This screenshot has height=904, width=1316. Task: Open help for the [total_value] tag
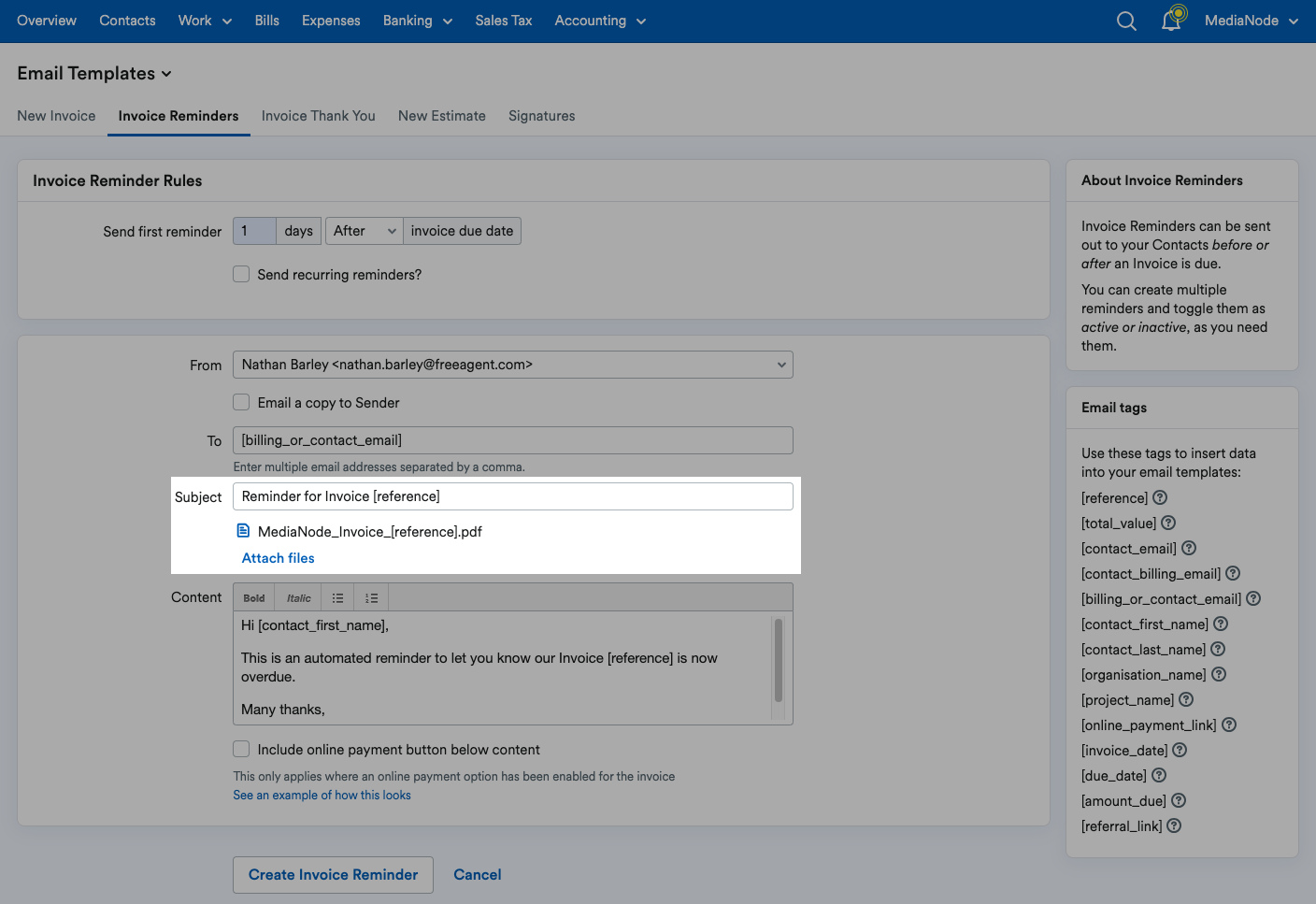tap(1168, 524)
